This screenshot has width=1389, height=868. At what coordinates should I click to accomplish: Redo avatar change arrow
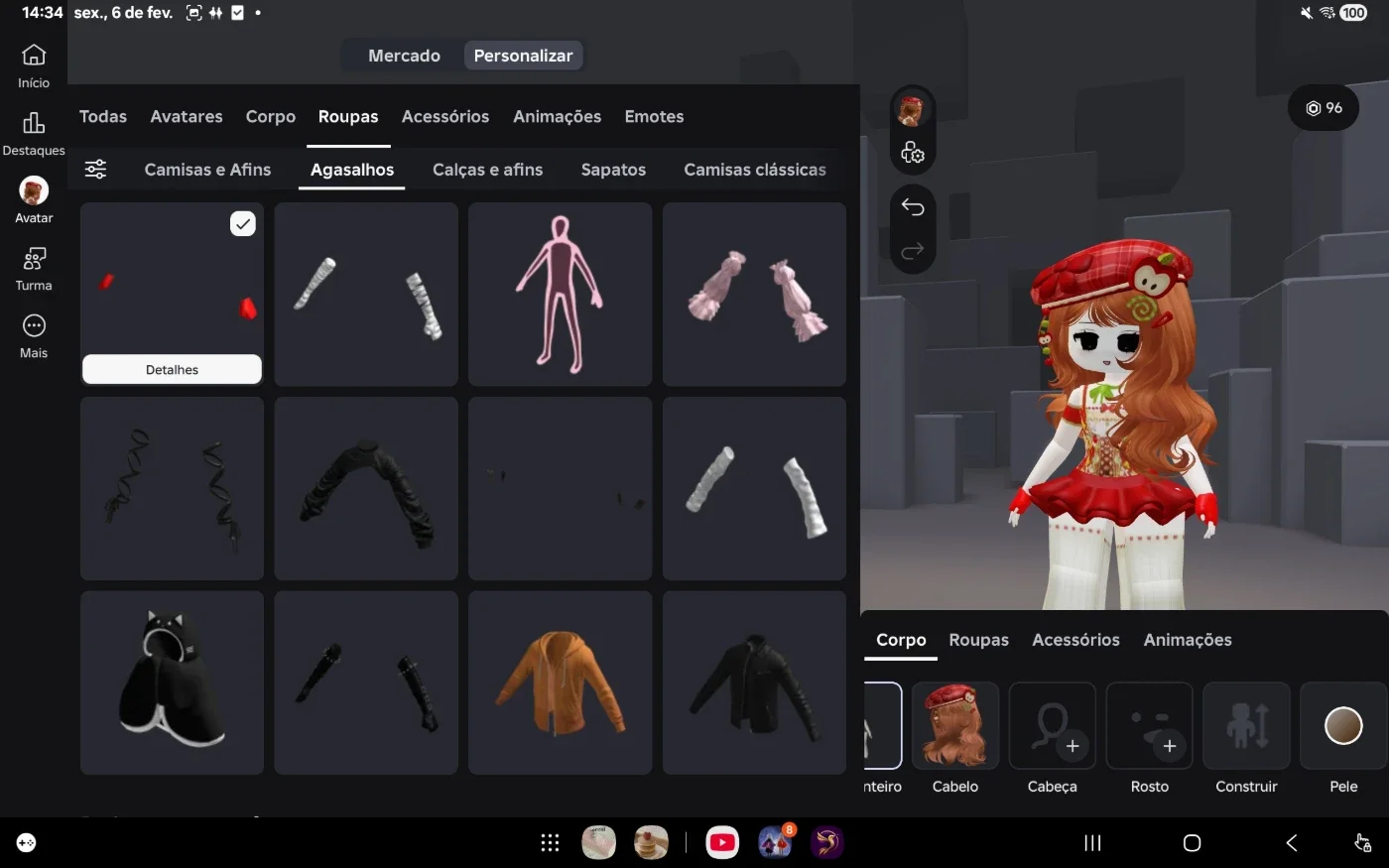pos(913,250)
